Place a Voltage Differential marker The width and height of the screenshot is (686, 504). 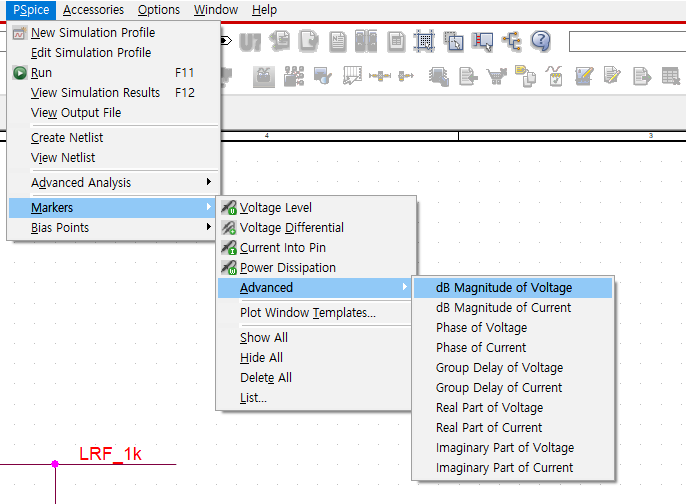315,228
